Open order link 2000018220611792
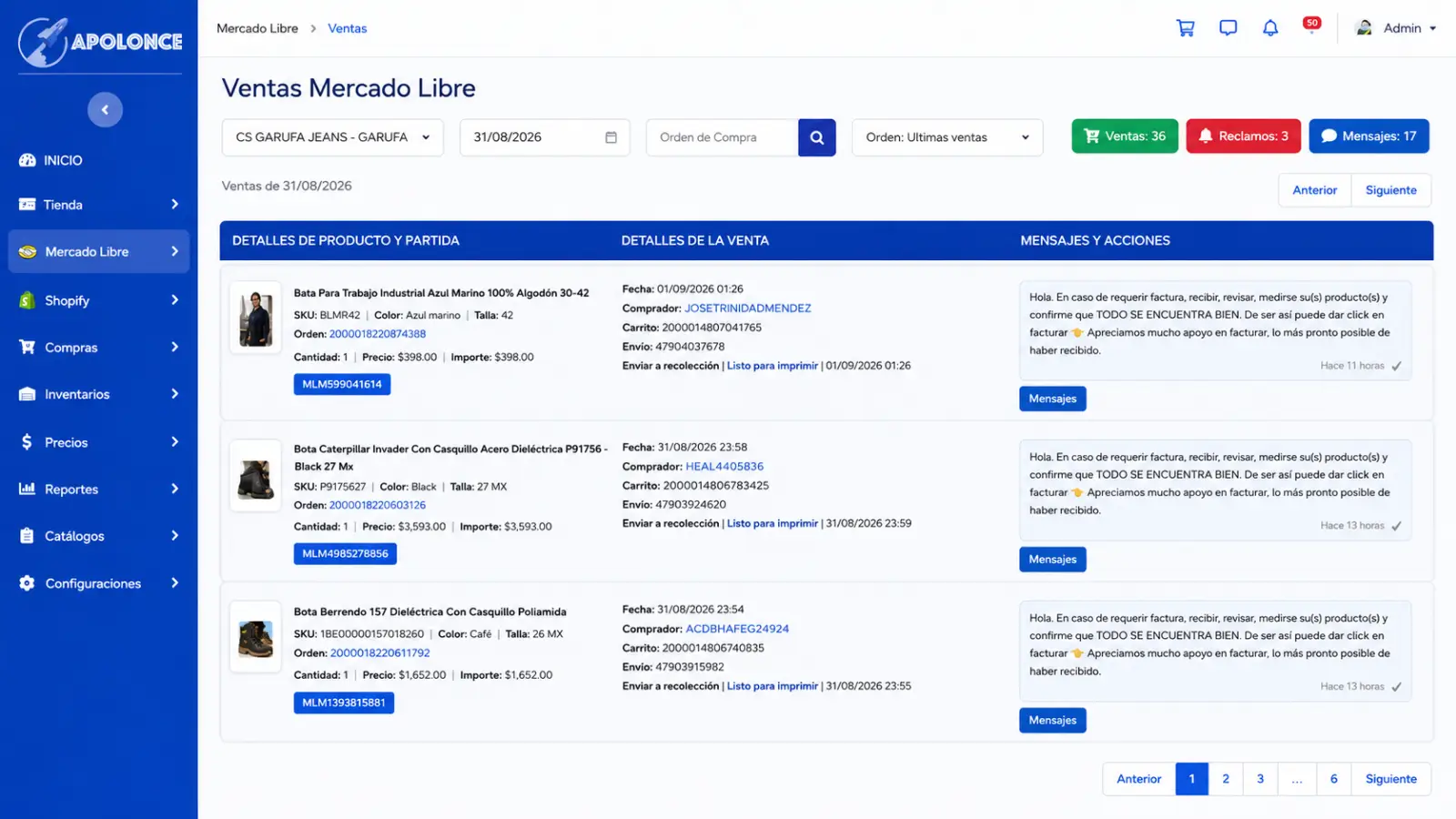This screenshot has height=819, width=1456. 379,653
